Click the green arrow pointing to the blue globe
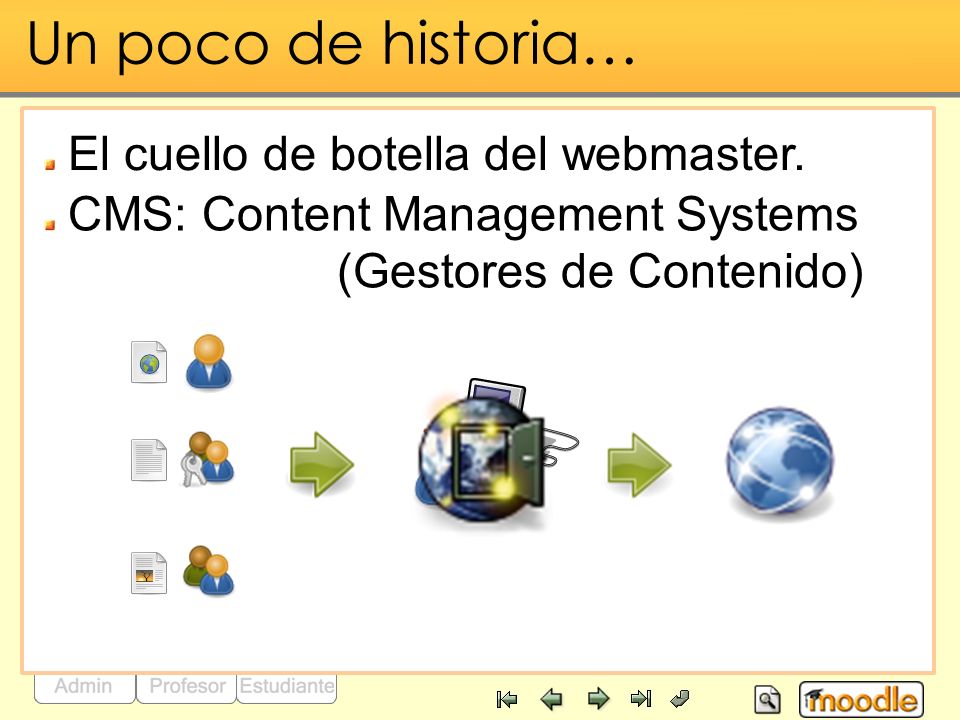Screen dimensions: 960x720 pyautogui.click(x=639, y=464)
